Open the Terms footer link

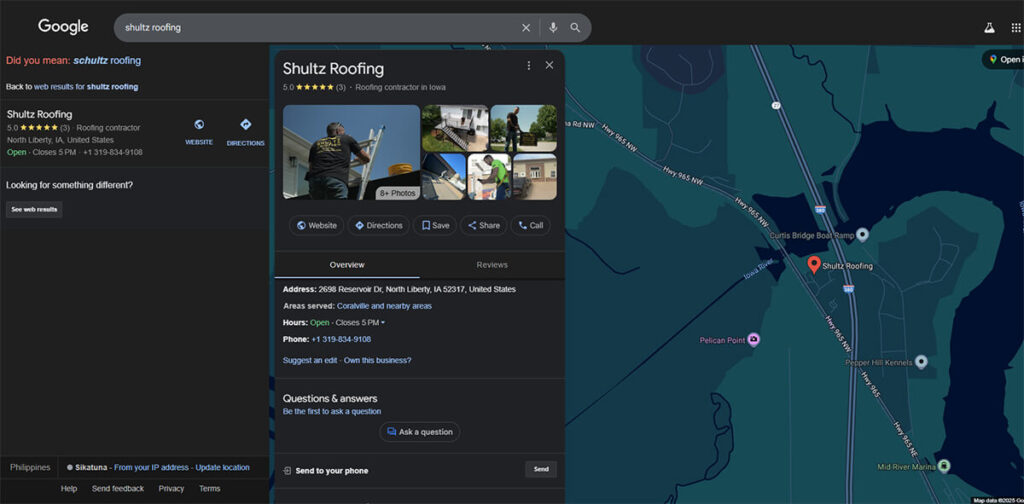coord(210,488)
